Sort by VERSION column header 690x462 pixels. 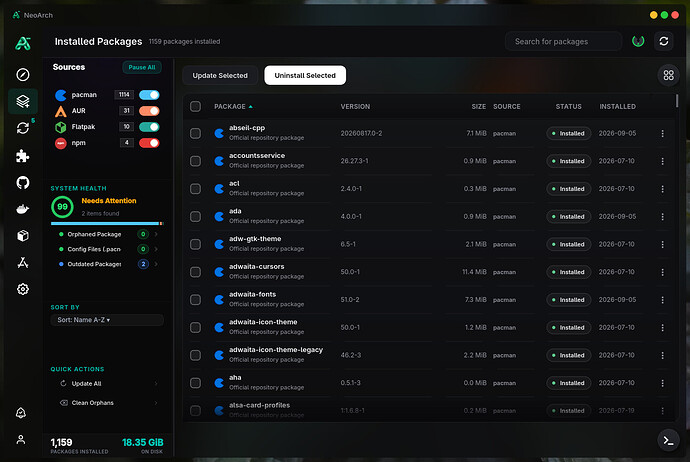(355, 106)
